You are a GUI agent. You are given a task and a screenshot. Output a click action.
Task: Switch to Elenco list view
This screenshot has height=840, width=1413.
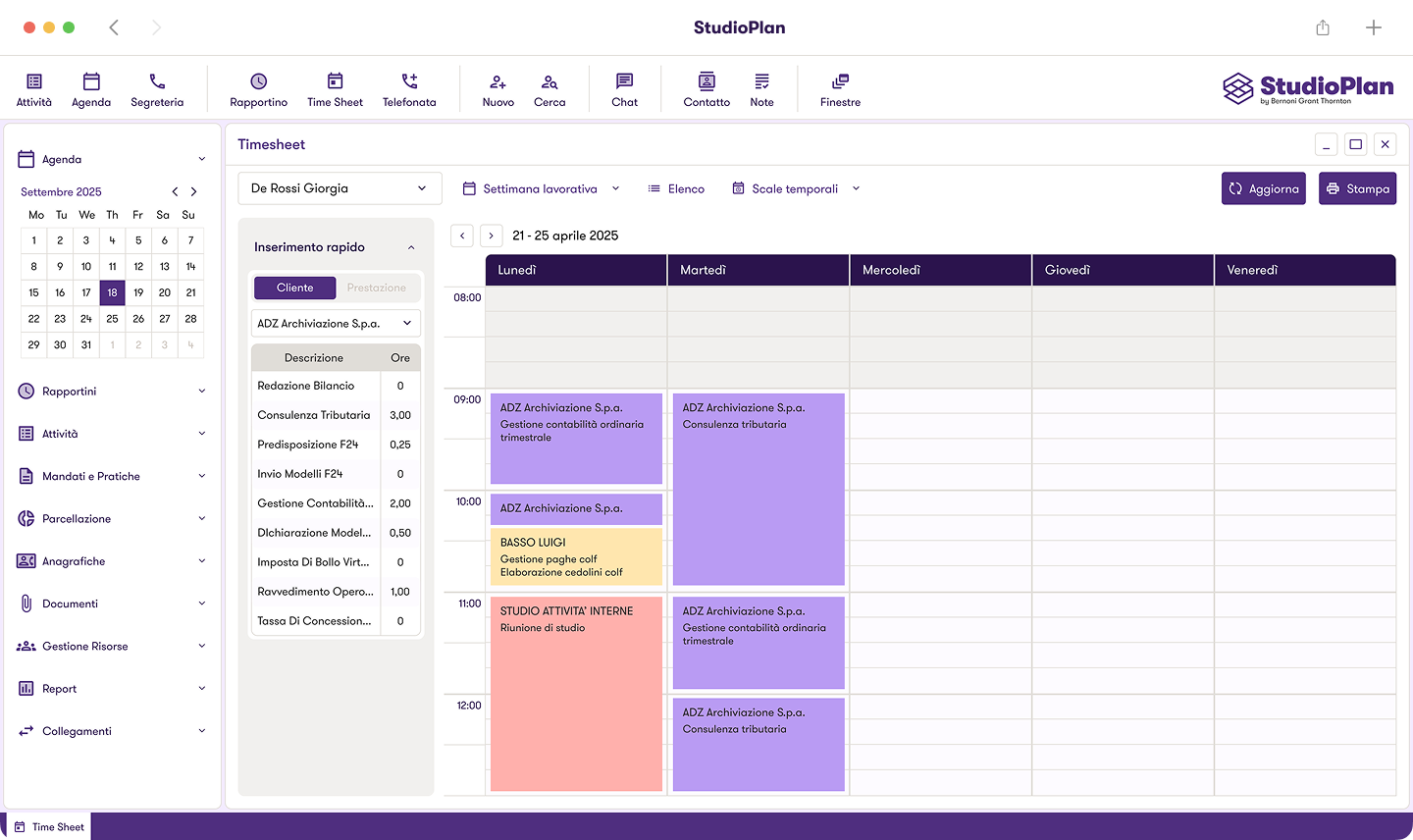676,188
